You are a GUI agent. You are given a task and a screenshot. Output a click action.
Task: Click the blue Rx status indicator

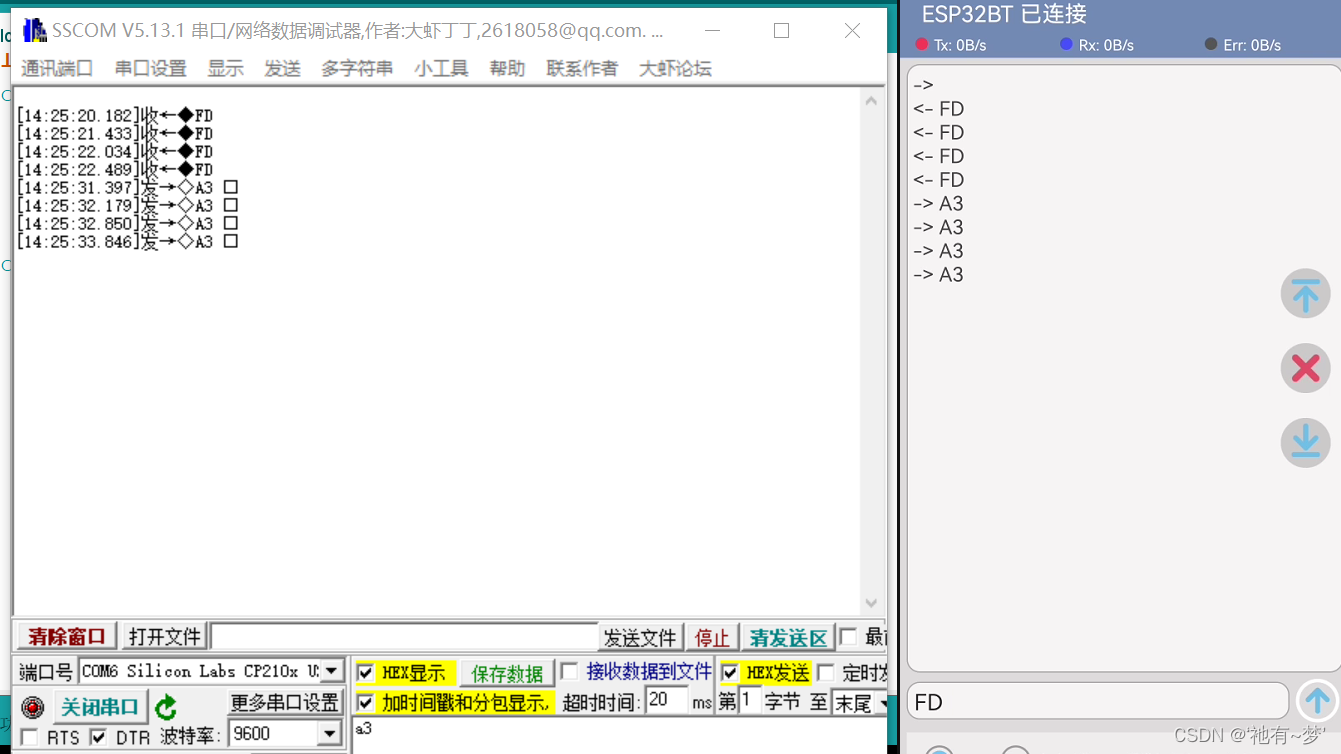coord(1066,44)
